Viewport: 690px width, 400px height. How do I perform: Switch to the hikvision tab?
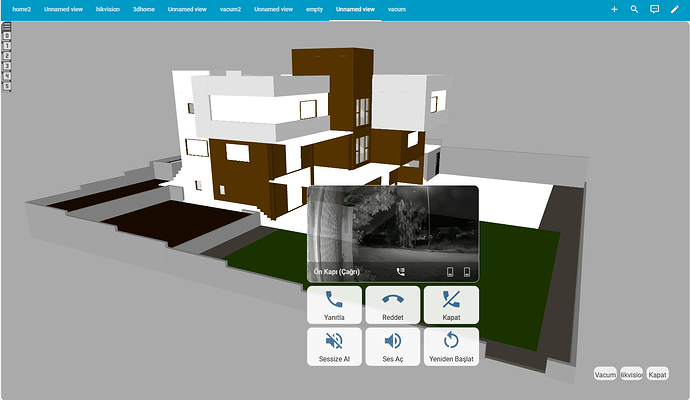[108, 9]
